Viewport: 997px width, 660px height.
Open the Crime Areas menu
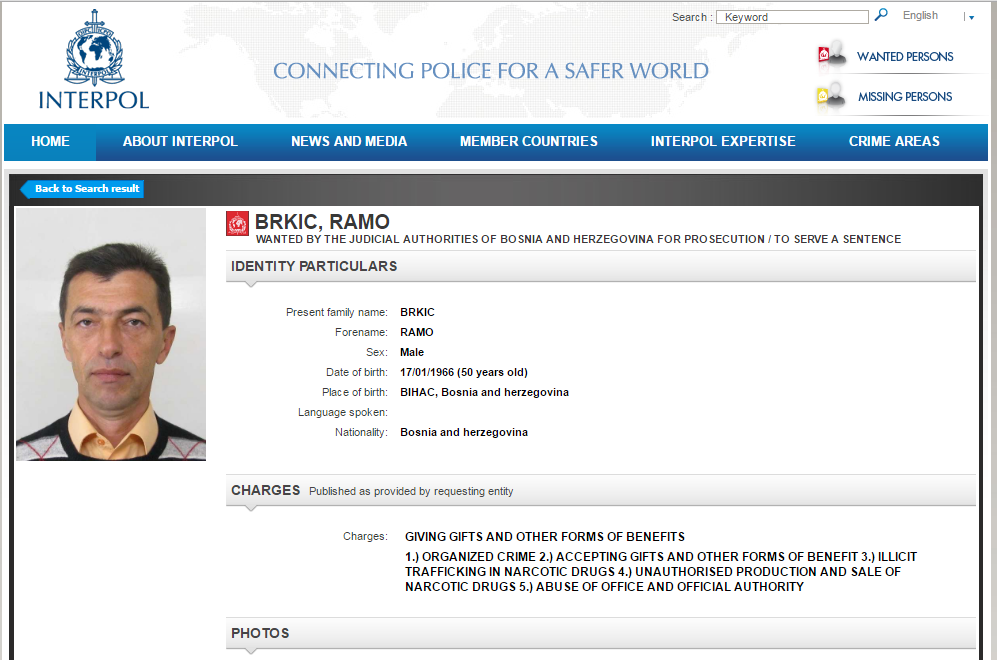[894, 142]
